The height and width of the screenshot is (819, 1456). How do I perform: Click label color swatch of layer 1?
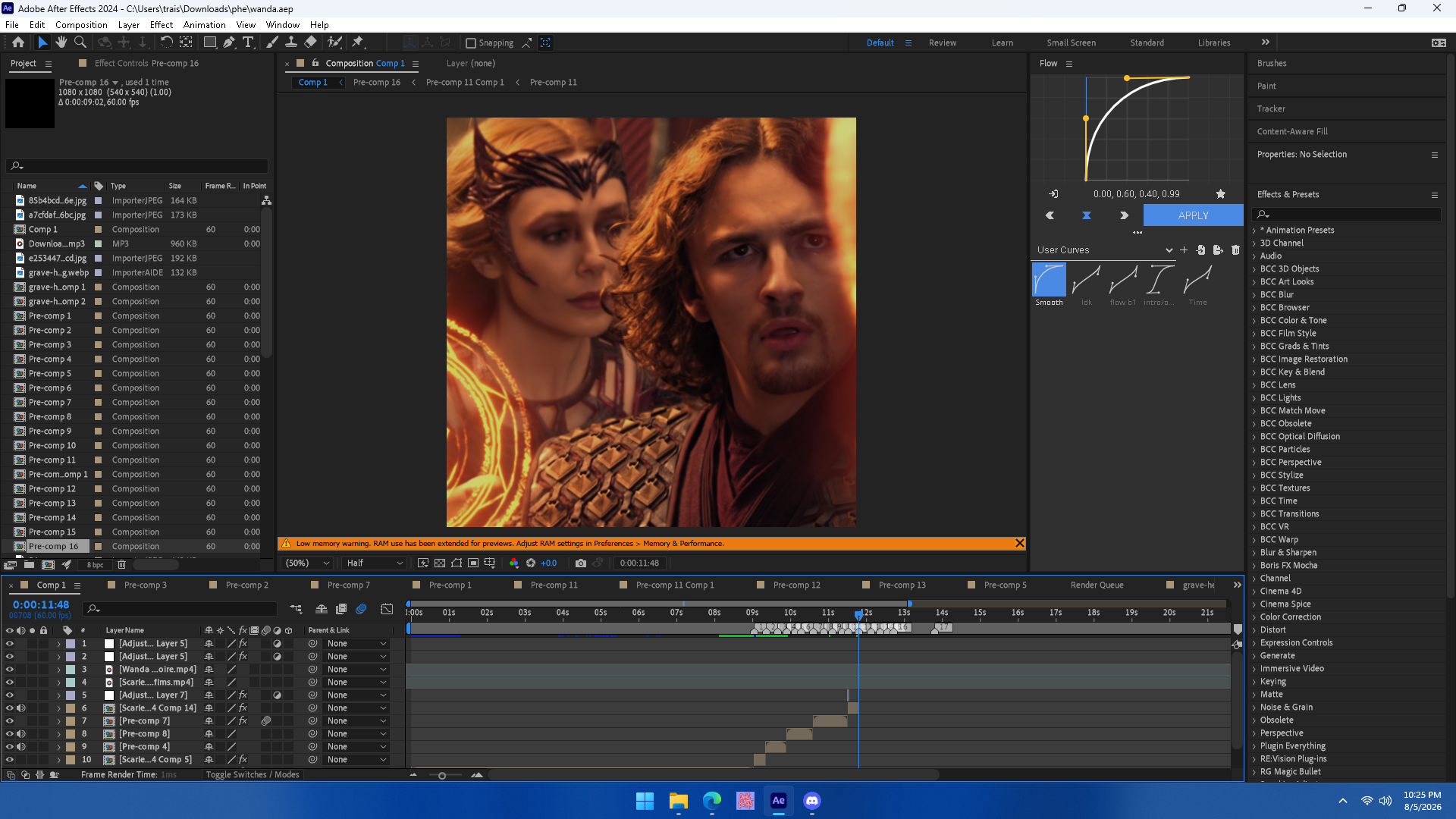(71, 644)
